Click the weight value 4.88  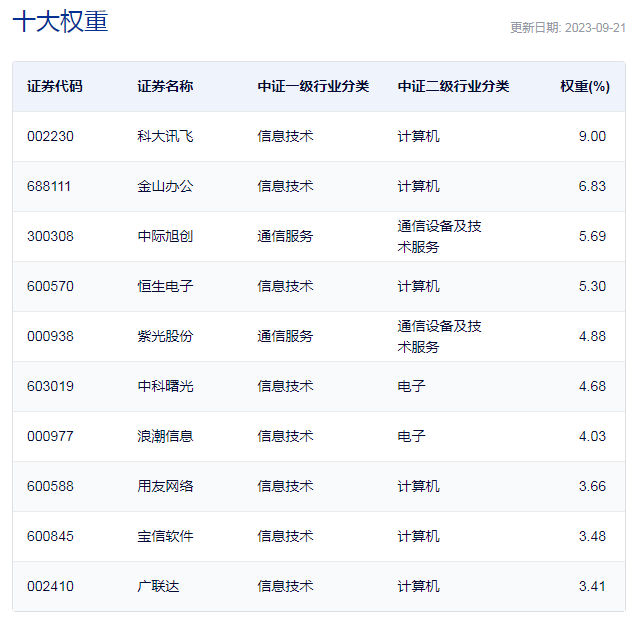(592, 336)
